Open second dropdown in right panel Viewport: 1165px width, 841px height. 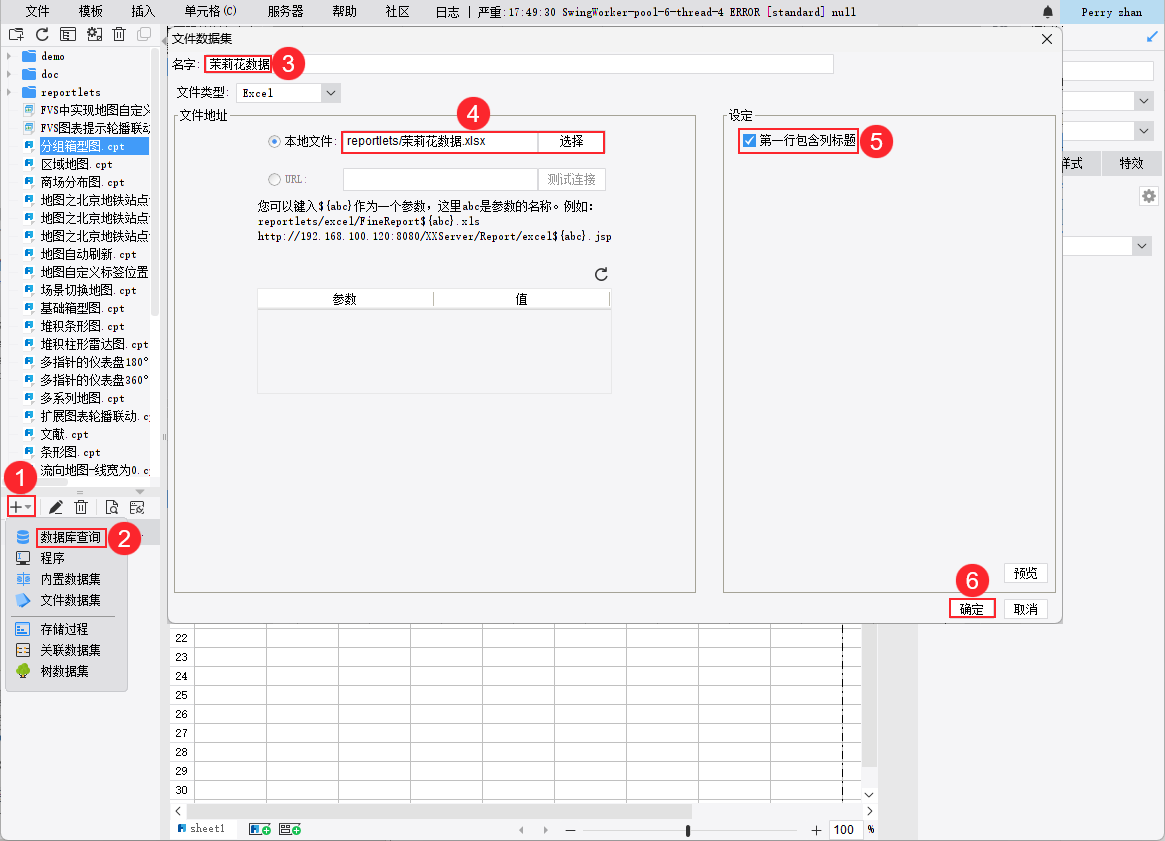1143,131
